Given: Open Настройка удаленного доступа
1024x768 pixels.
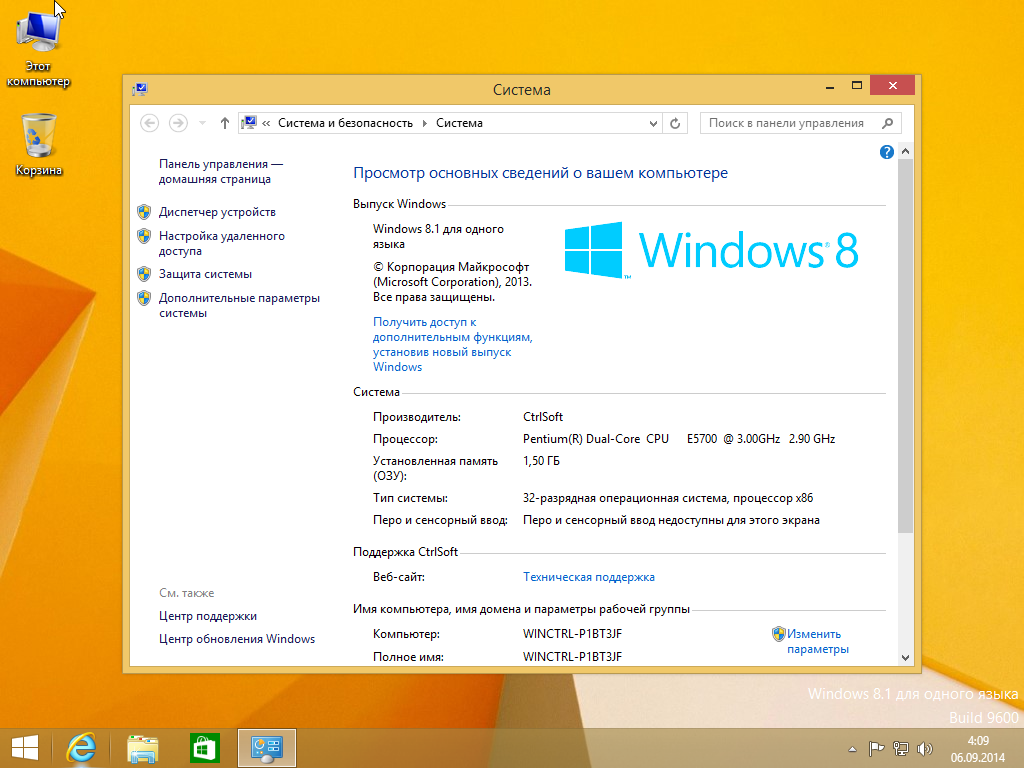Looking at the screenshot, I should 222,243.
